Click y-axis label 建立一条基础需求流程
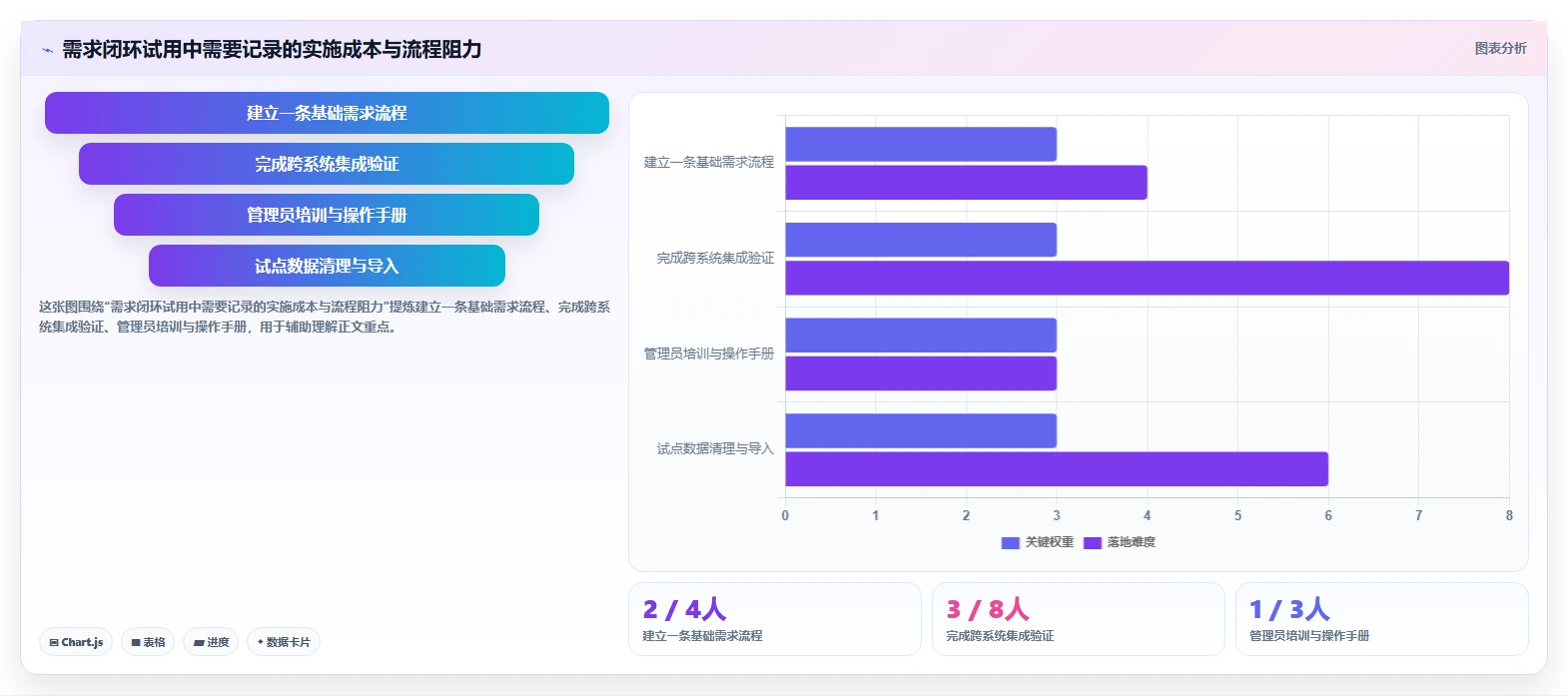The width and height of the screenshot is (1568, 696). (x=709, y=162)
